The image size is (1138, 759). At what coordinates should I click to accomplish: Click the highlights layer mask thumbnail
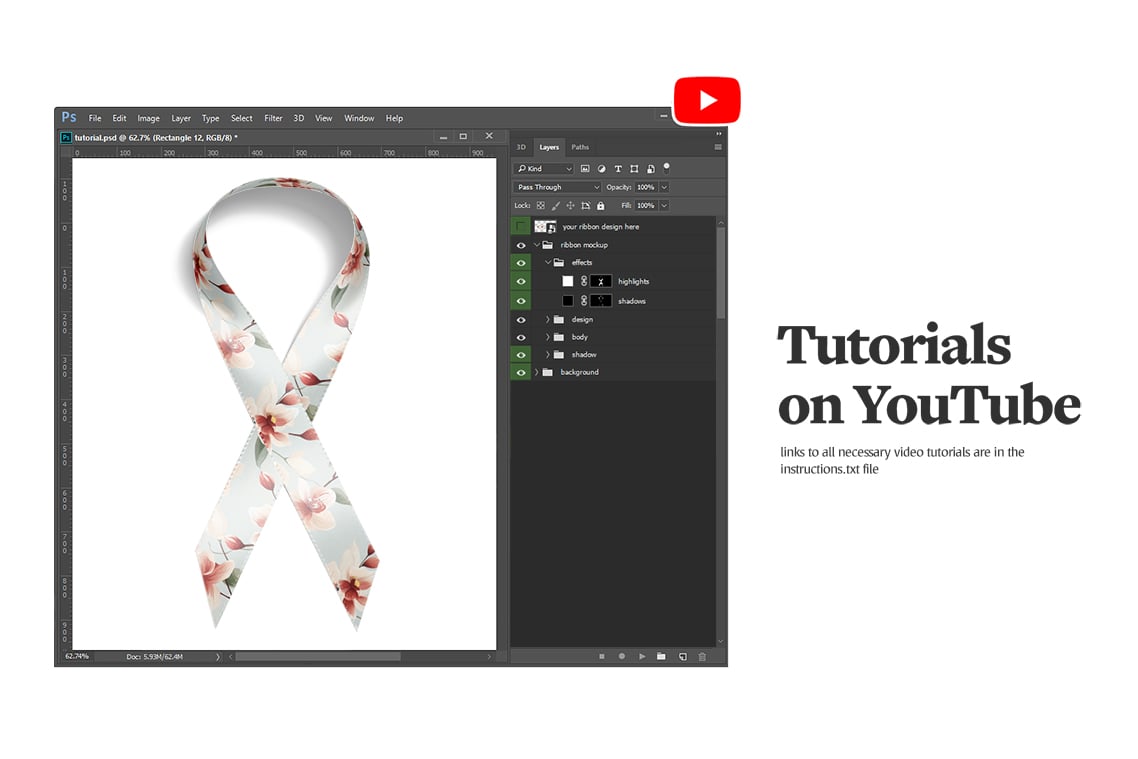601,281
